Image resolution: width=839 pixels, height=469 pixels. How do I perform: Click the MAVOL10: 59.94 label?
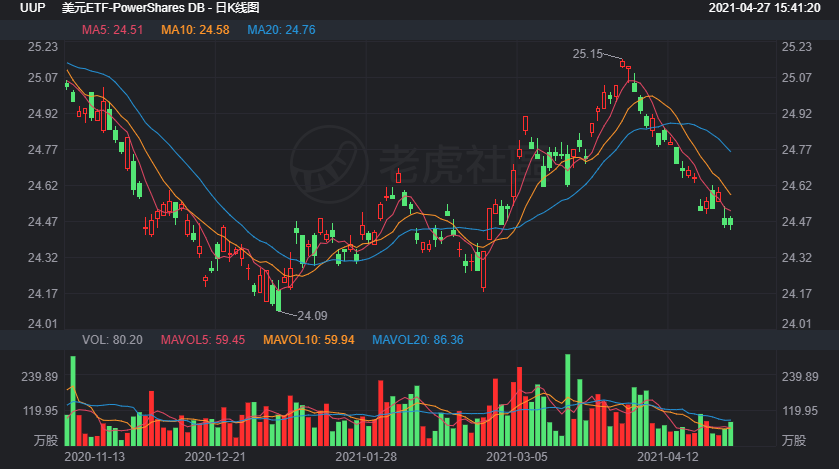click(309, 340)
